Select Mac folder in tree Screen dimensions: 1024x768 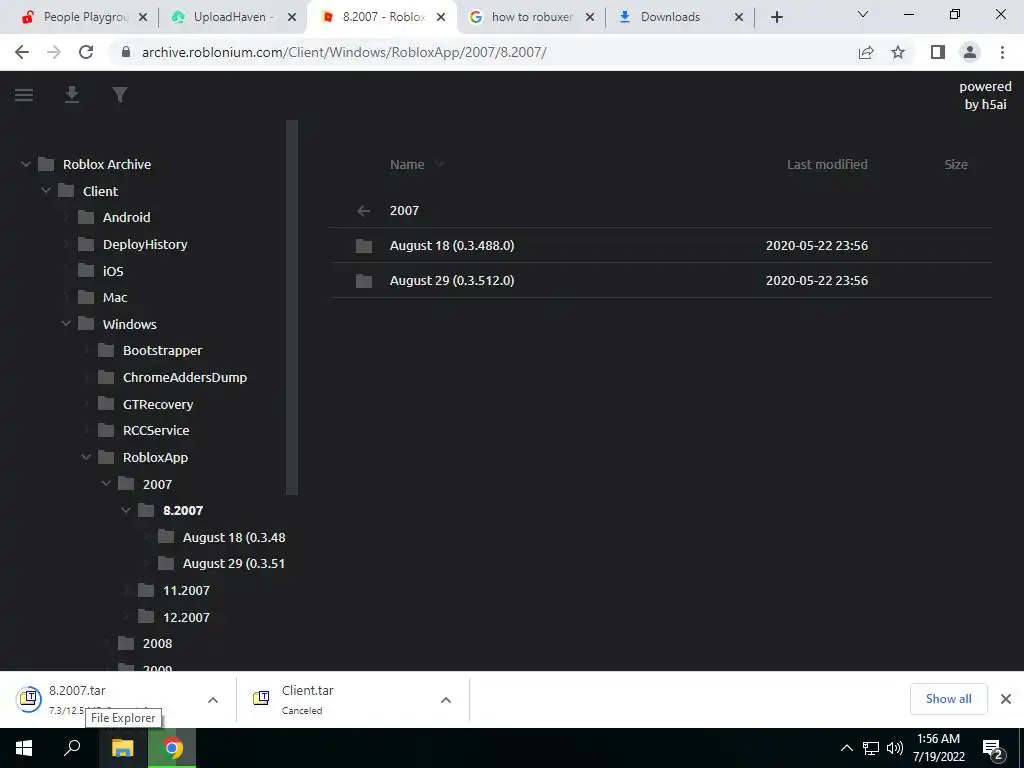[x=115, y=297]
